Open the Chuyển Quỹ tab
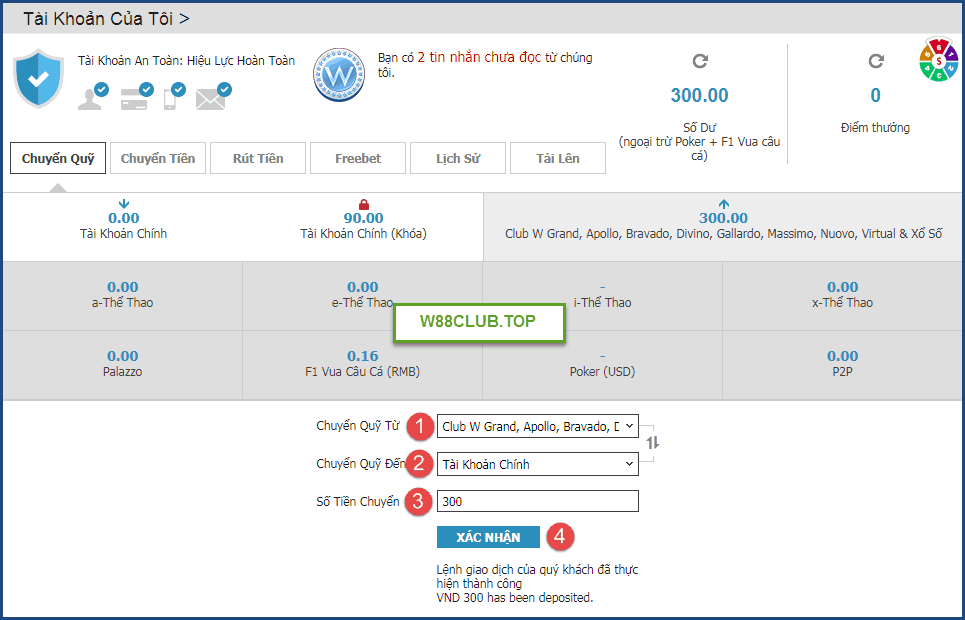Screen dimensions: 965x620 58,158
